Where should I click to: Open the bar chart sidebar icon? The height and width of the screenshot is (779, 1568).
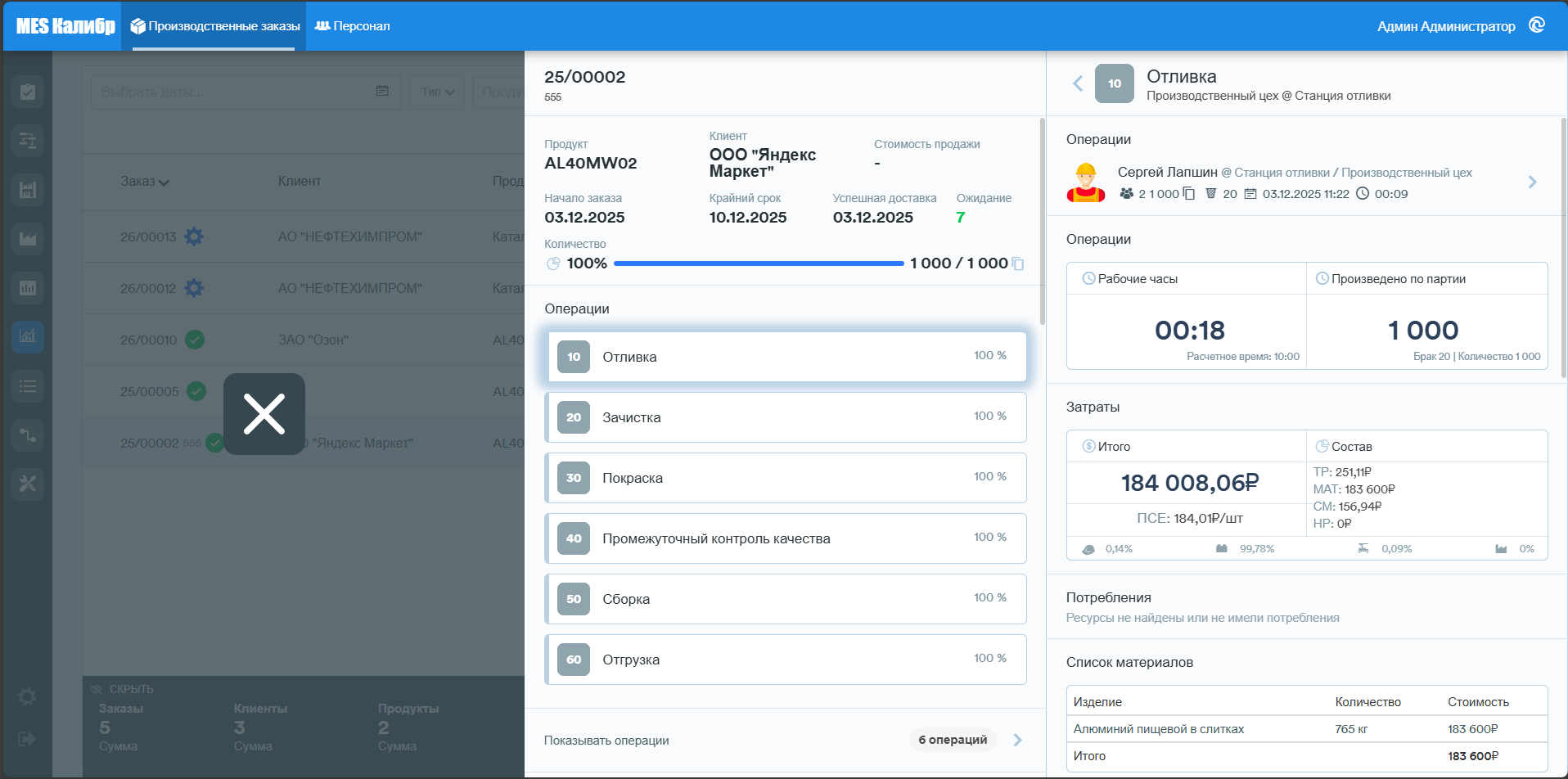click(28, 288)
